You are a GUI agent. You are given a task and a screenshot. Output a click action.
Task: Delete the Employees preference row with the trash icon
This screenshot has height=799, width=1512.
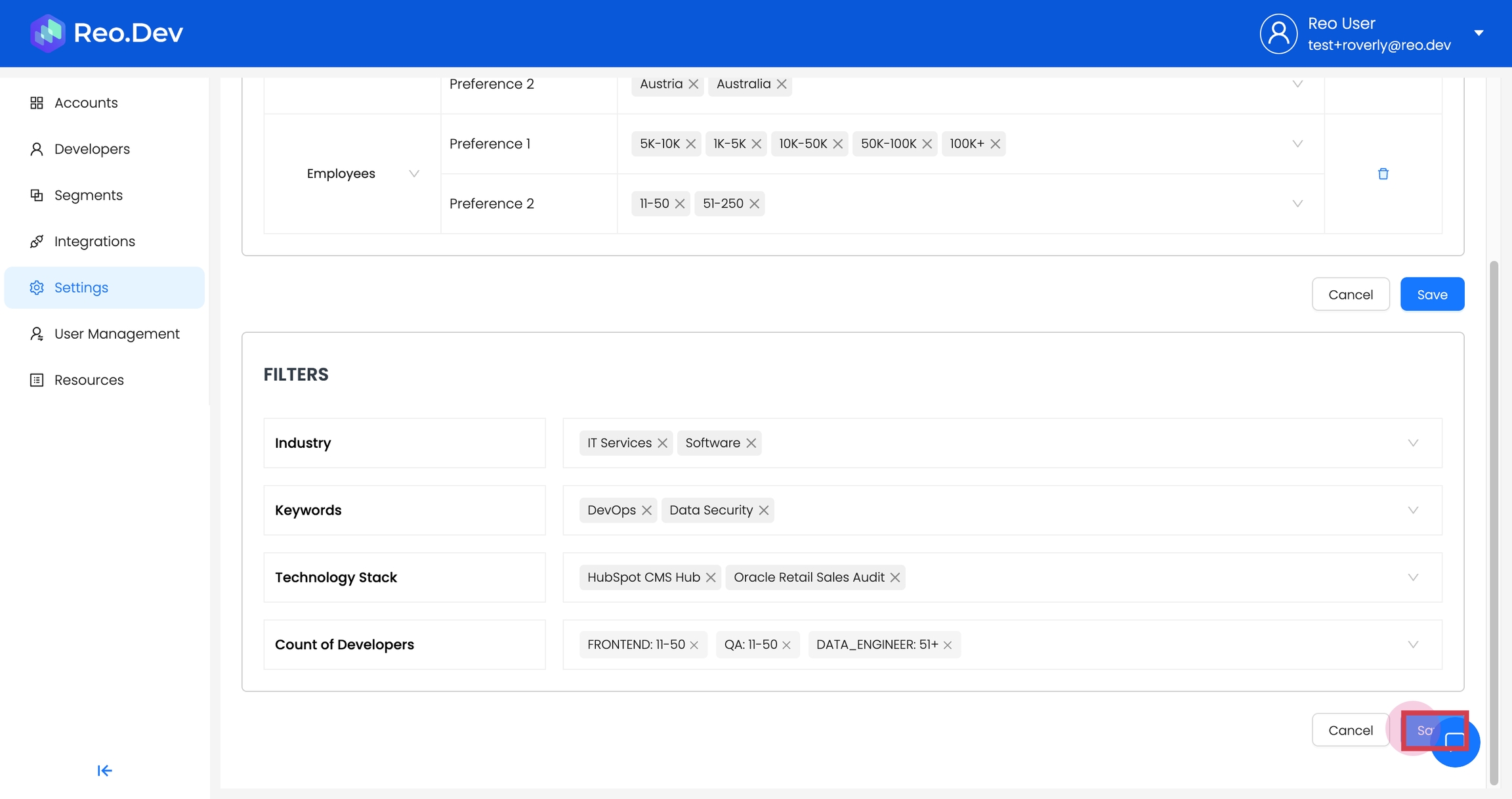(x=1383, y=174)
